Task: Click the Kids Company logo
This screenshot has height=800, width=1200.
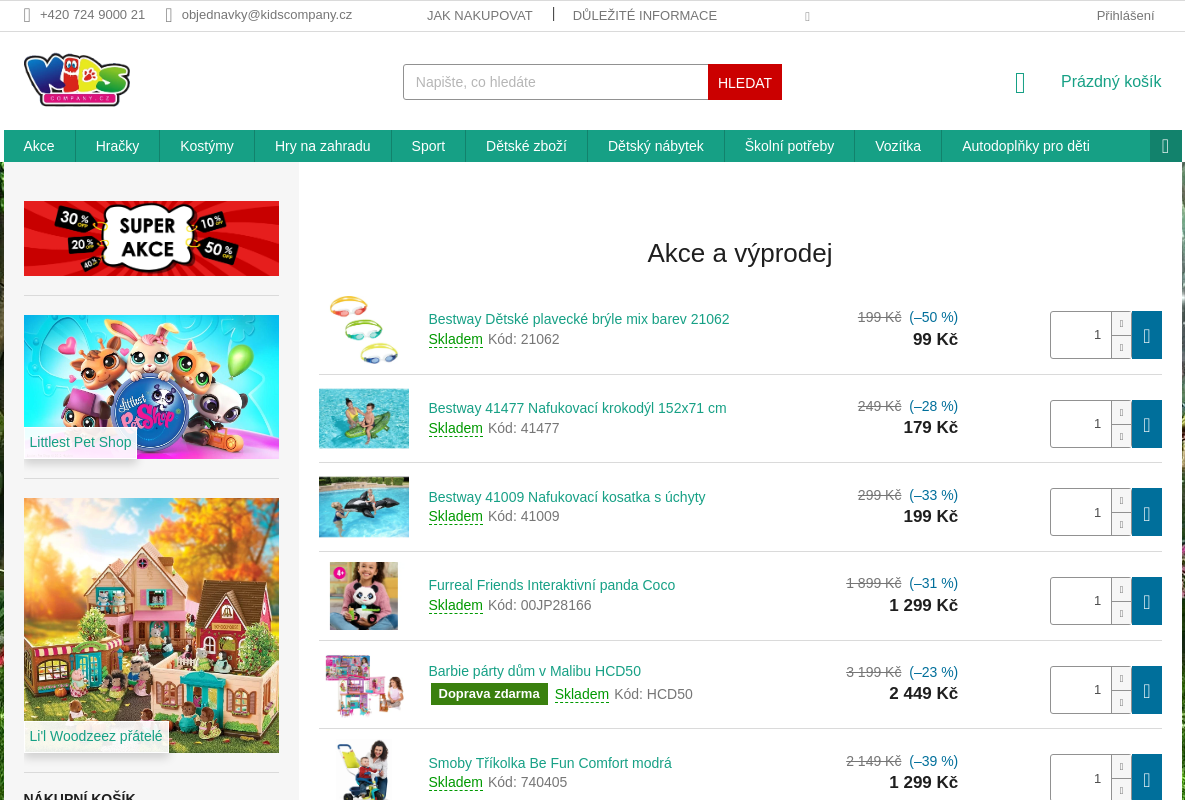Action: tap(77, 80)
